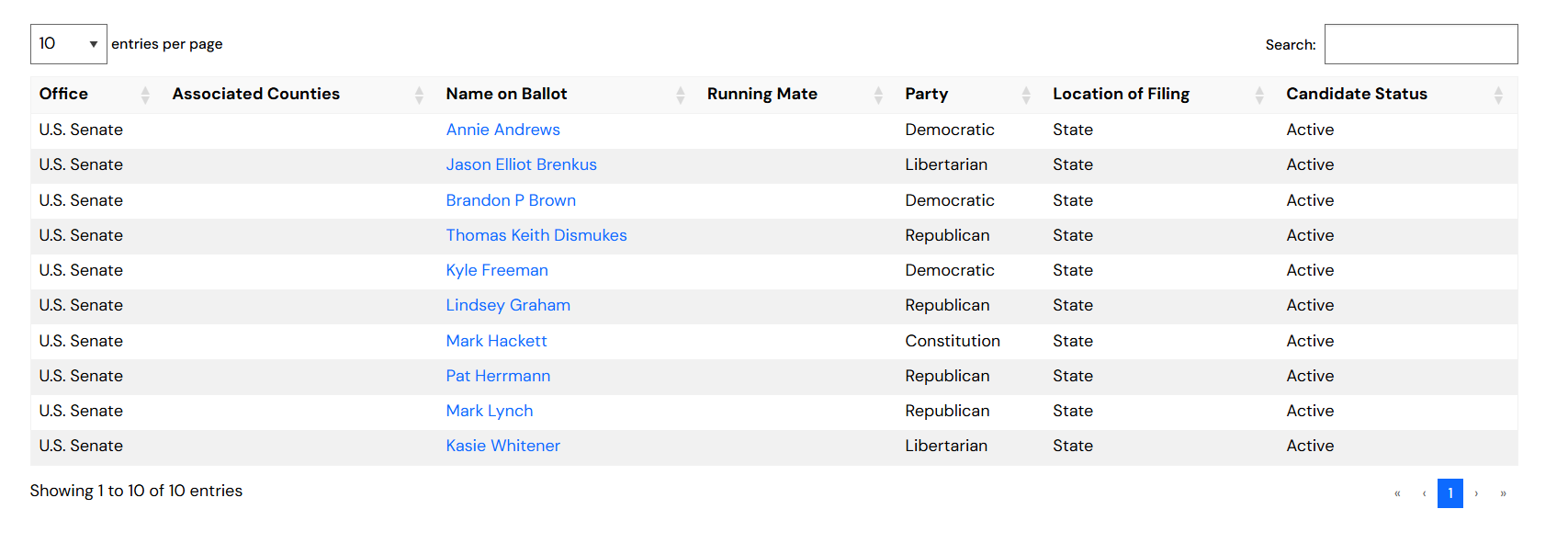Viewport: 1568px width, 543px height.
Task: Open Thomas Keith Dismukes candidate link
Action: [x=536, y=235]
